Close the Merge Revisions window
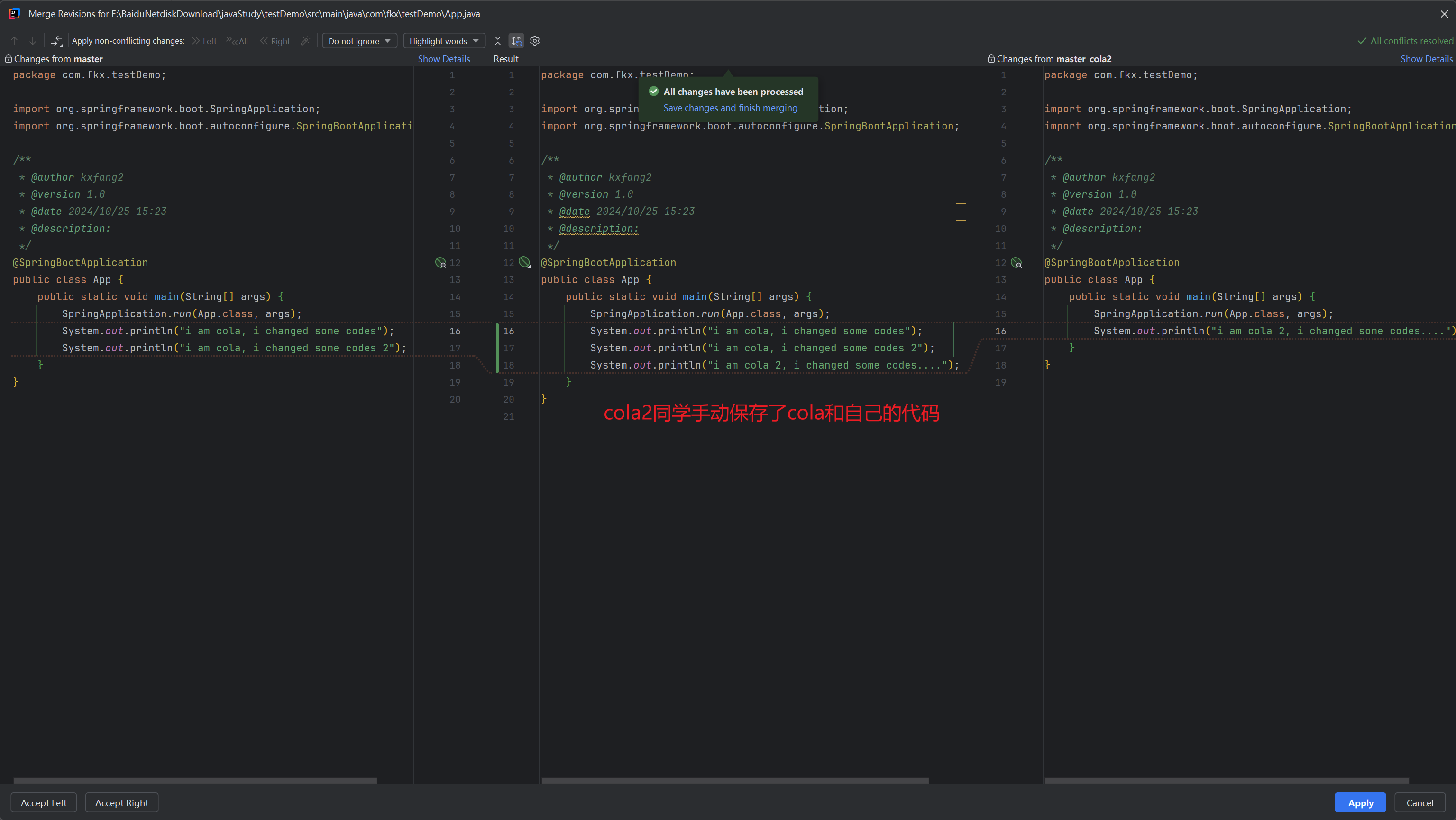The image size is (1456, 820). click(x=1444, y=14)
